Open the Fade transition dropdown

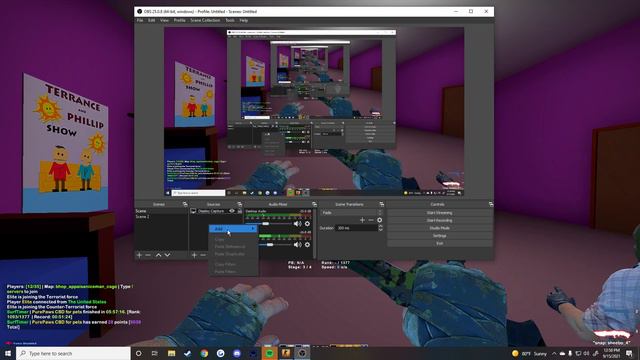(352, 213)
